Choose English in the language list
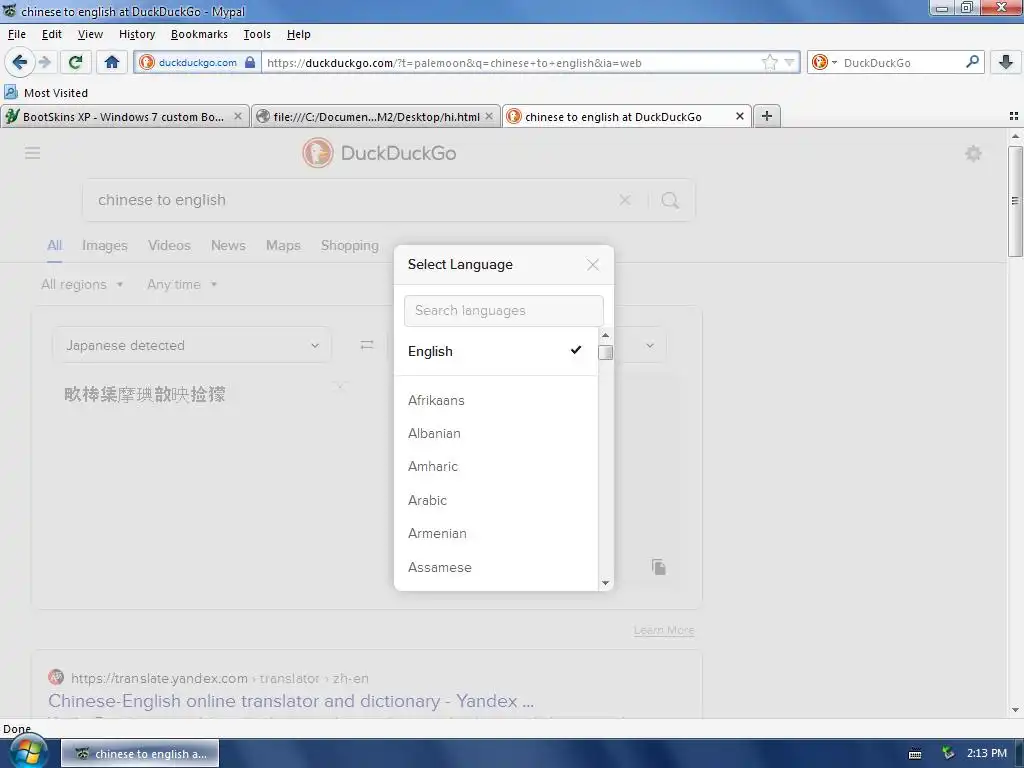Image resolution: width=1024 pixels, height=768 pixels. [x=496, y=351]
